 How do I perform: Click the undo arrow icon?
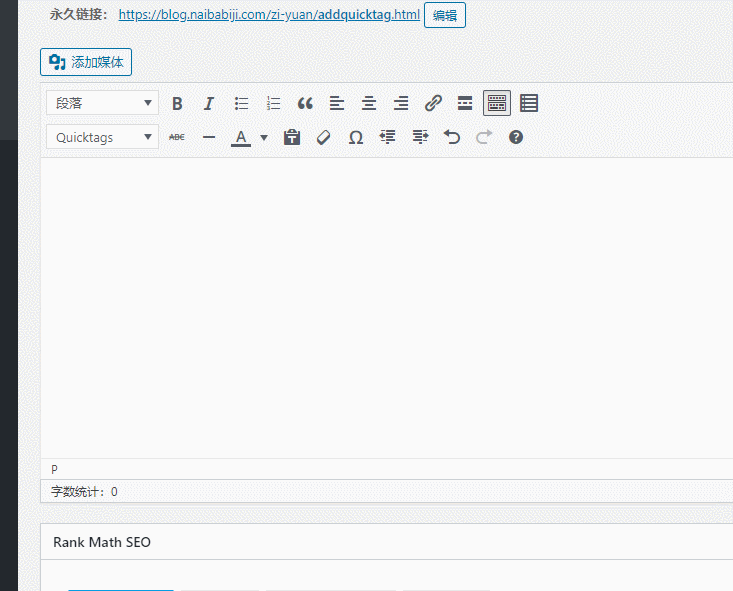tap(452, 137)
